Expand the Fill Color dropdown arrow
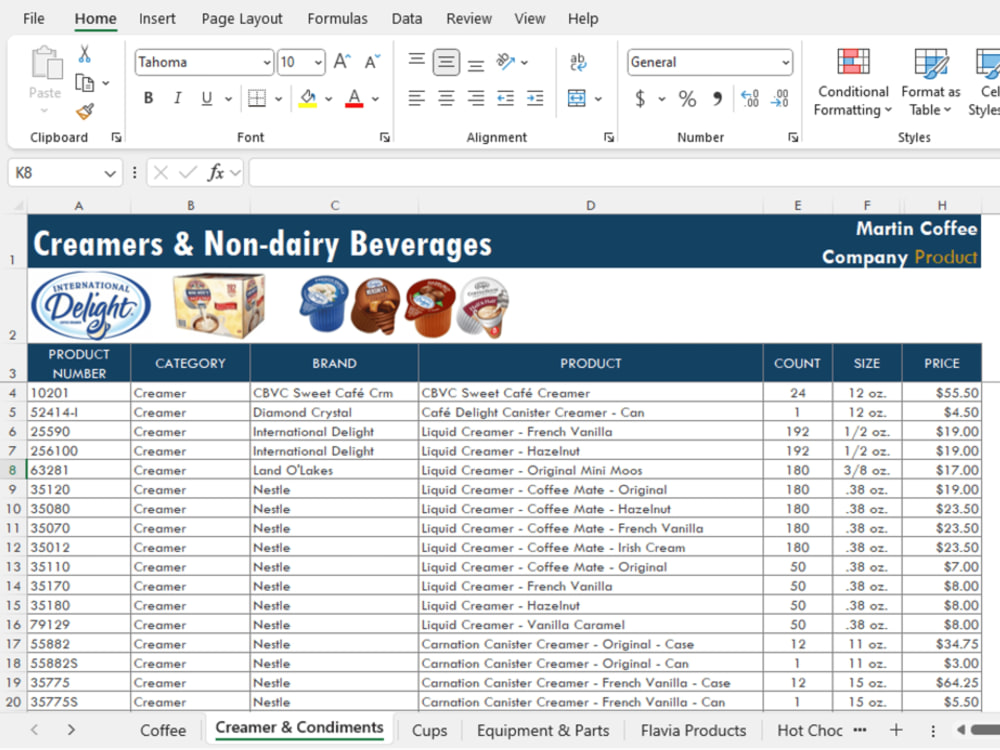 pyautogui.click(x=329, y=99)
